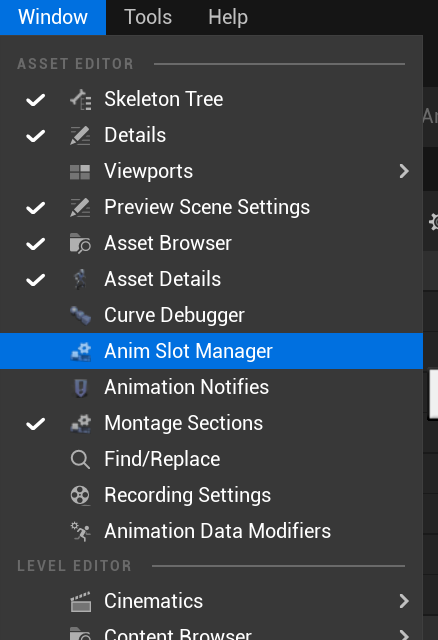Open the Help menu
Image resolution: width=438 pixels, height=640 pixels.
pos(228,17)
